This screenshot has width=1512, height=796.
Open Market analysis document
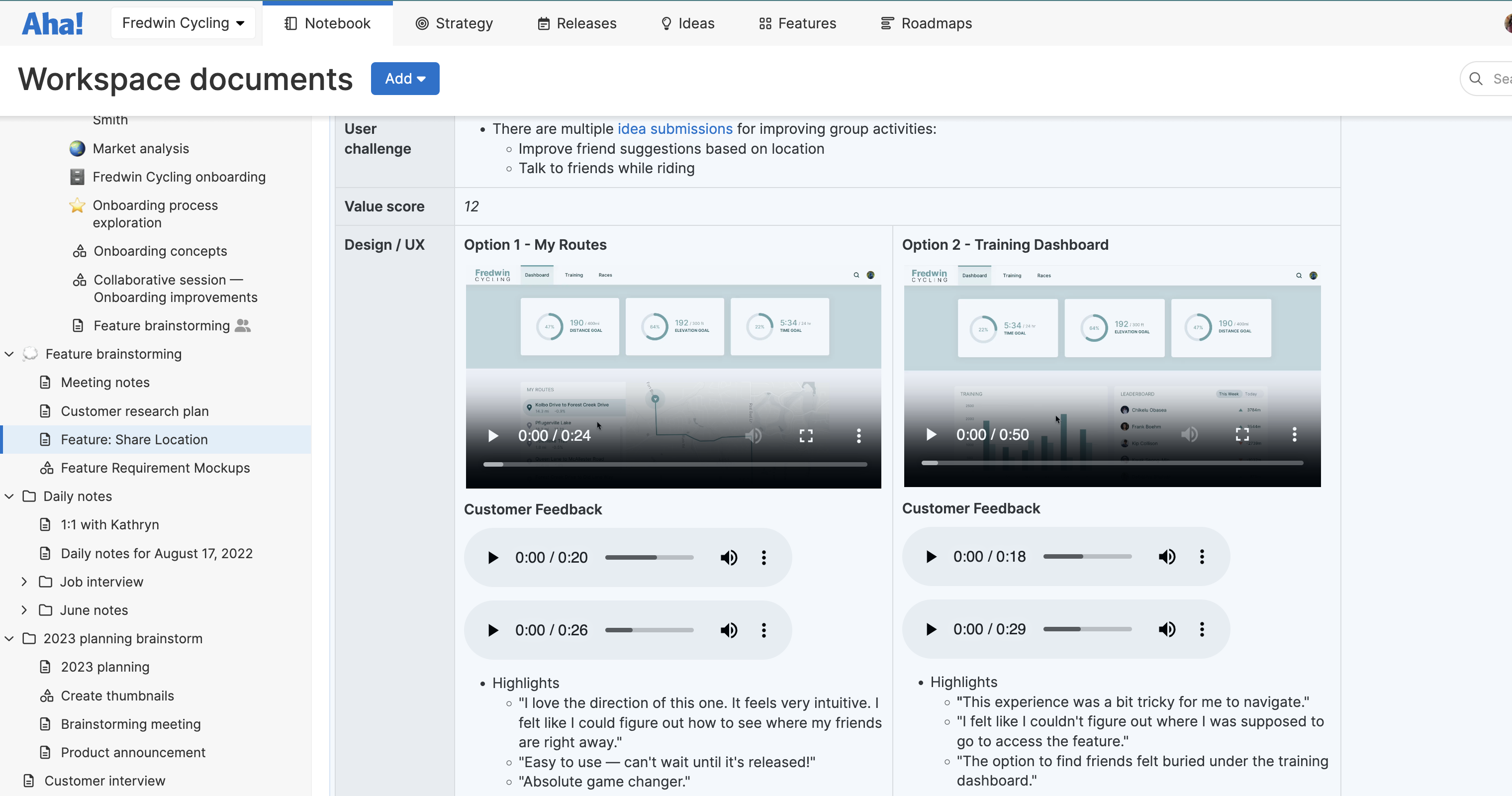tap(141, 149)
